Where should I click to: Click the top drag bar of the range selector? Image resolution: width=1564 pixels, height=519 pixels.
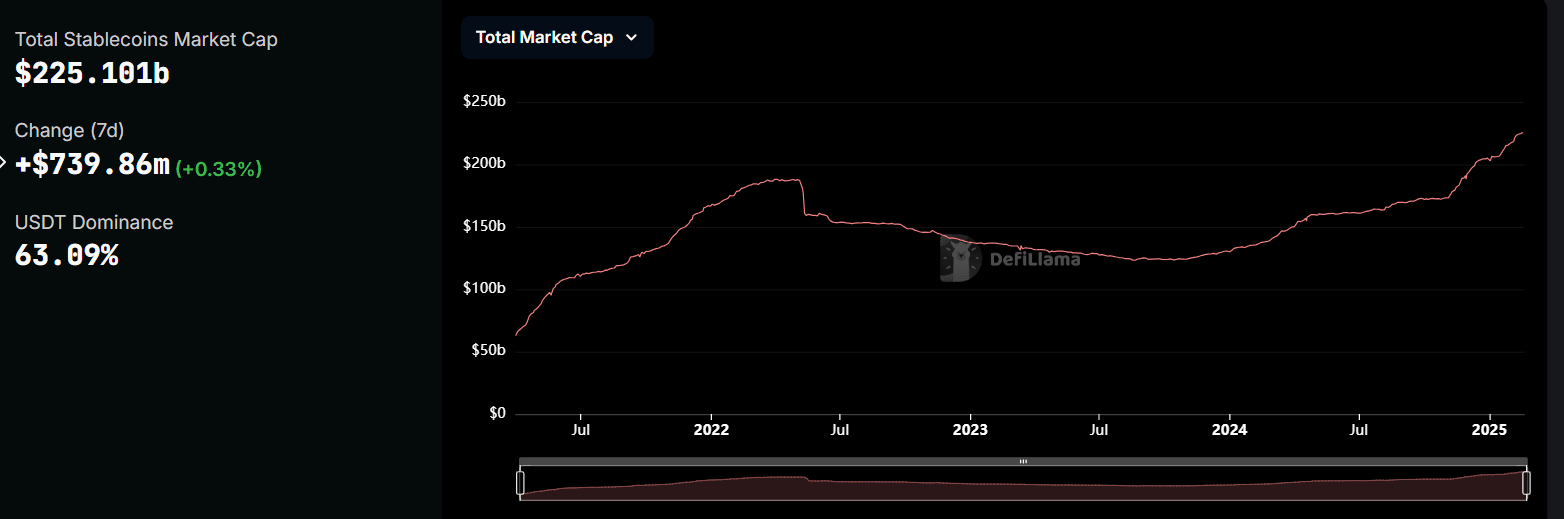click(1023, 461)
